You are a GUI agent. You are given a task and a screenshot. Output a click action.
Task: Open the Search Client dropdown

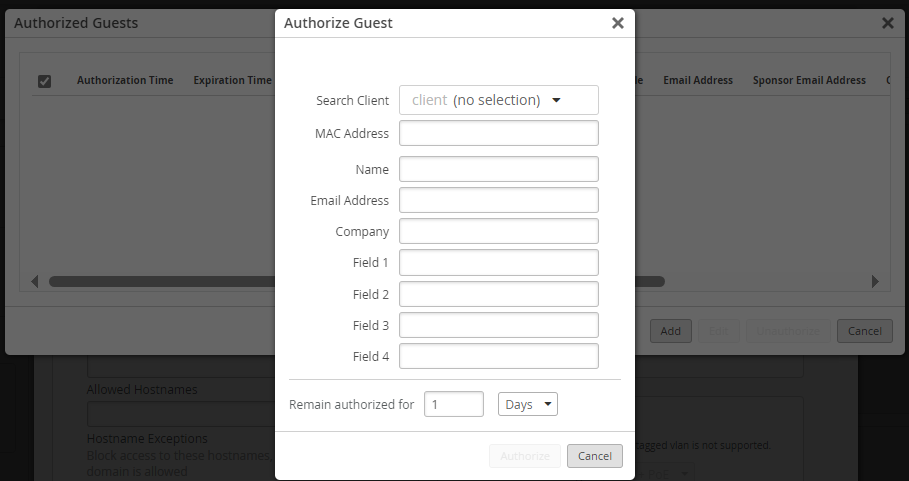[498, 100]
